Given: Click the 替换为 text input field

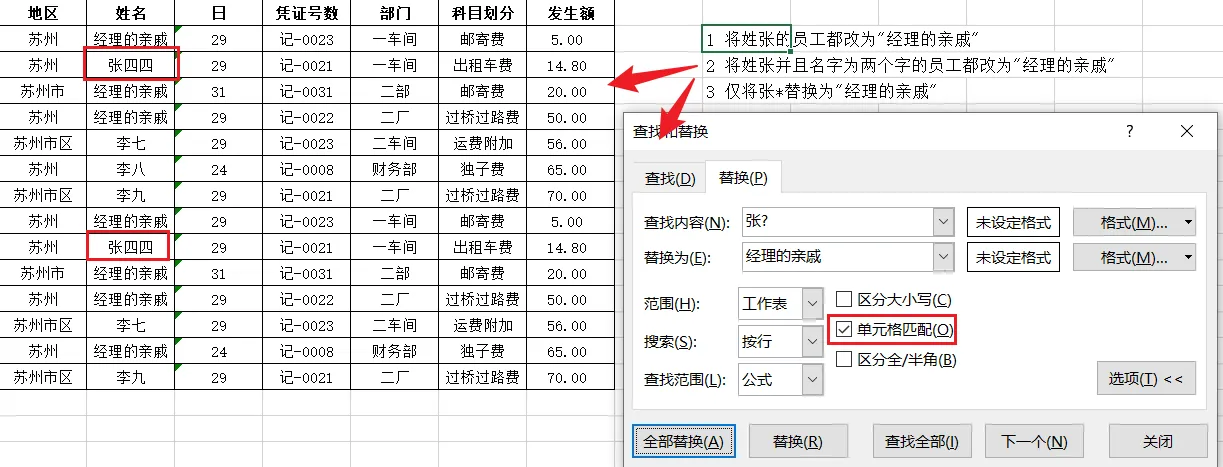Looking at the screenshot, I should 836,257.
